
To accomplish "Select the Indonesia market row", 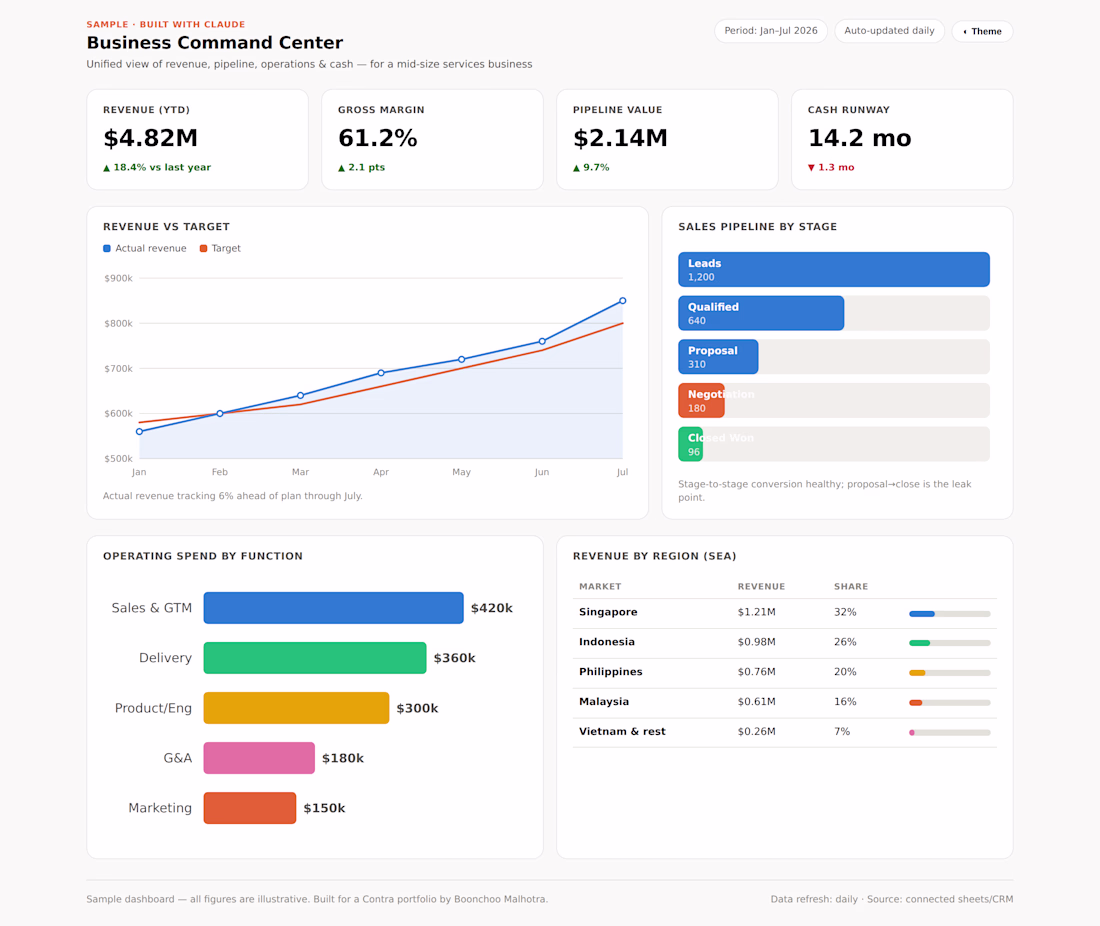I will (784, 643).
